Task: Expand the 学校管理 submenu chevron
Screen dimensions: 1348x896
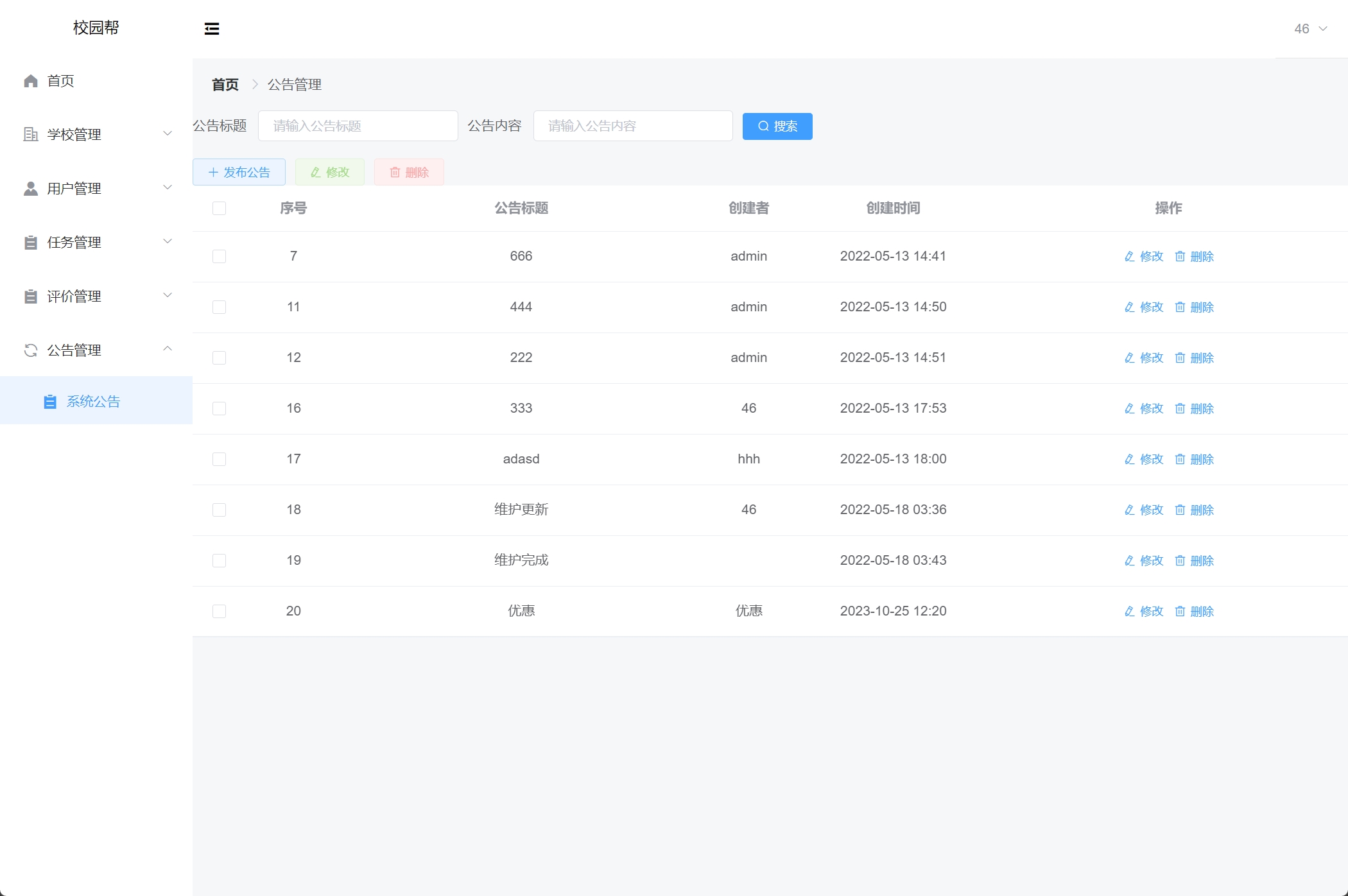Action: [x=168, y=134]
